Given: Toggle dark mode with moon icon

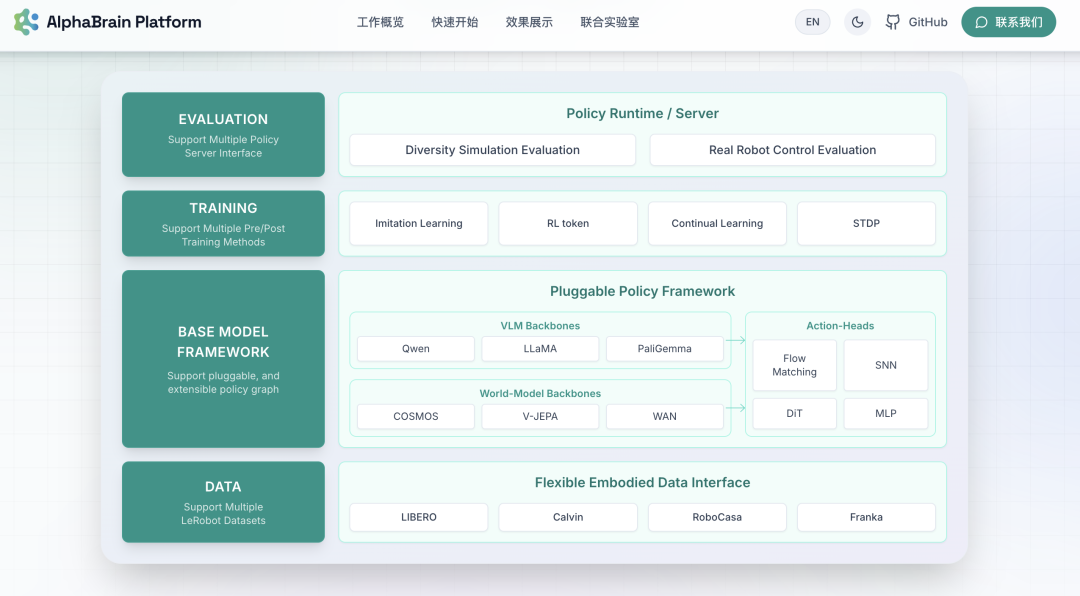Looking at the screenshot, I should (x=857, y=22).
